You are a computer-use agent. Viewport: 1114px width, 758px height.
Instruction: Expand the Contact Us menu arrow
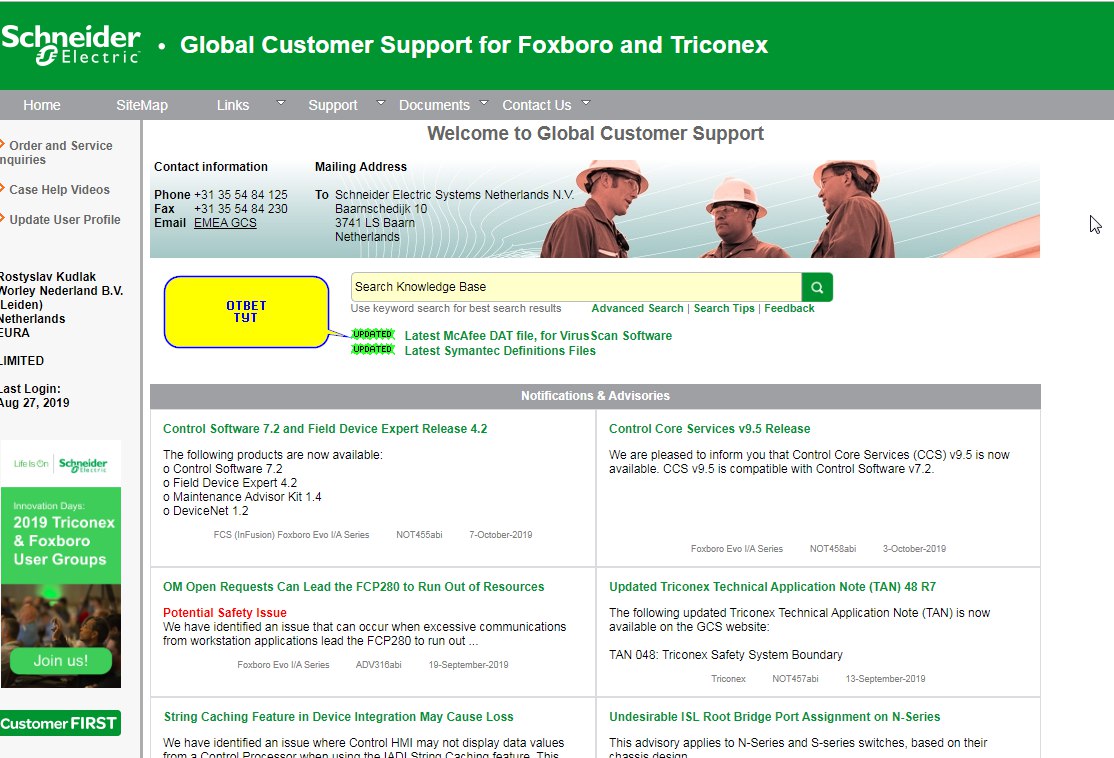586,103
